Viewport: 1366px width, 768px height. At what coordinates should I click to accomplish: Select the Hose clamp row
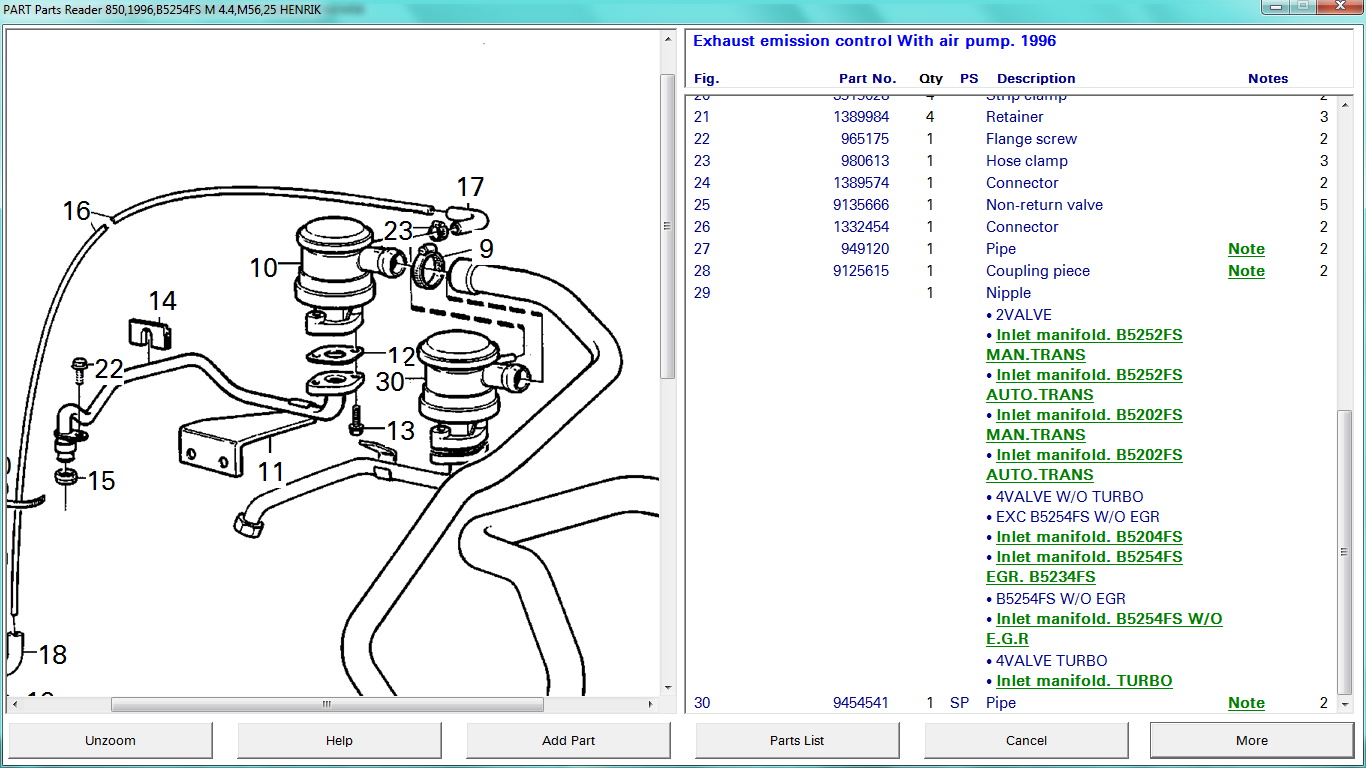point(1011,161)
